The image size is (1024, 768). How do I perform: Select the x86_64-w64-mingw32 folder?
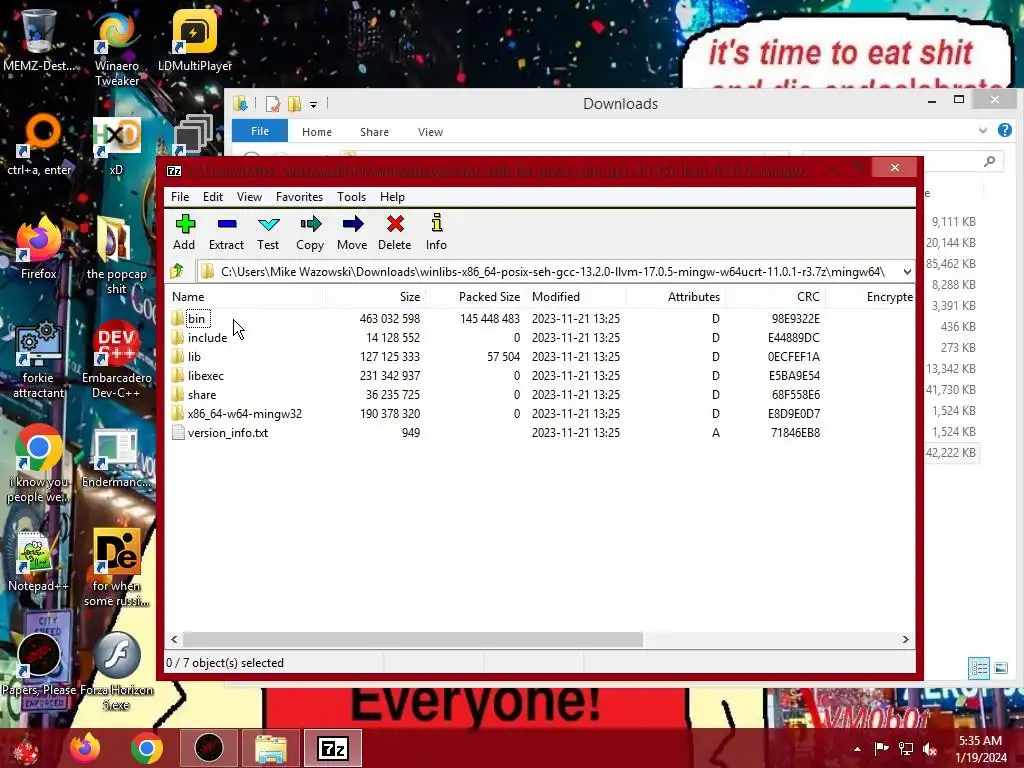(x=244, y=413)
